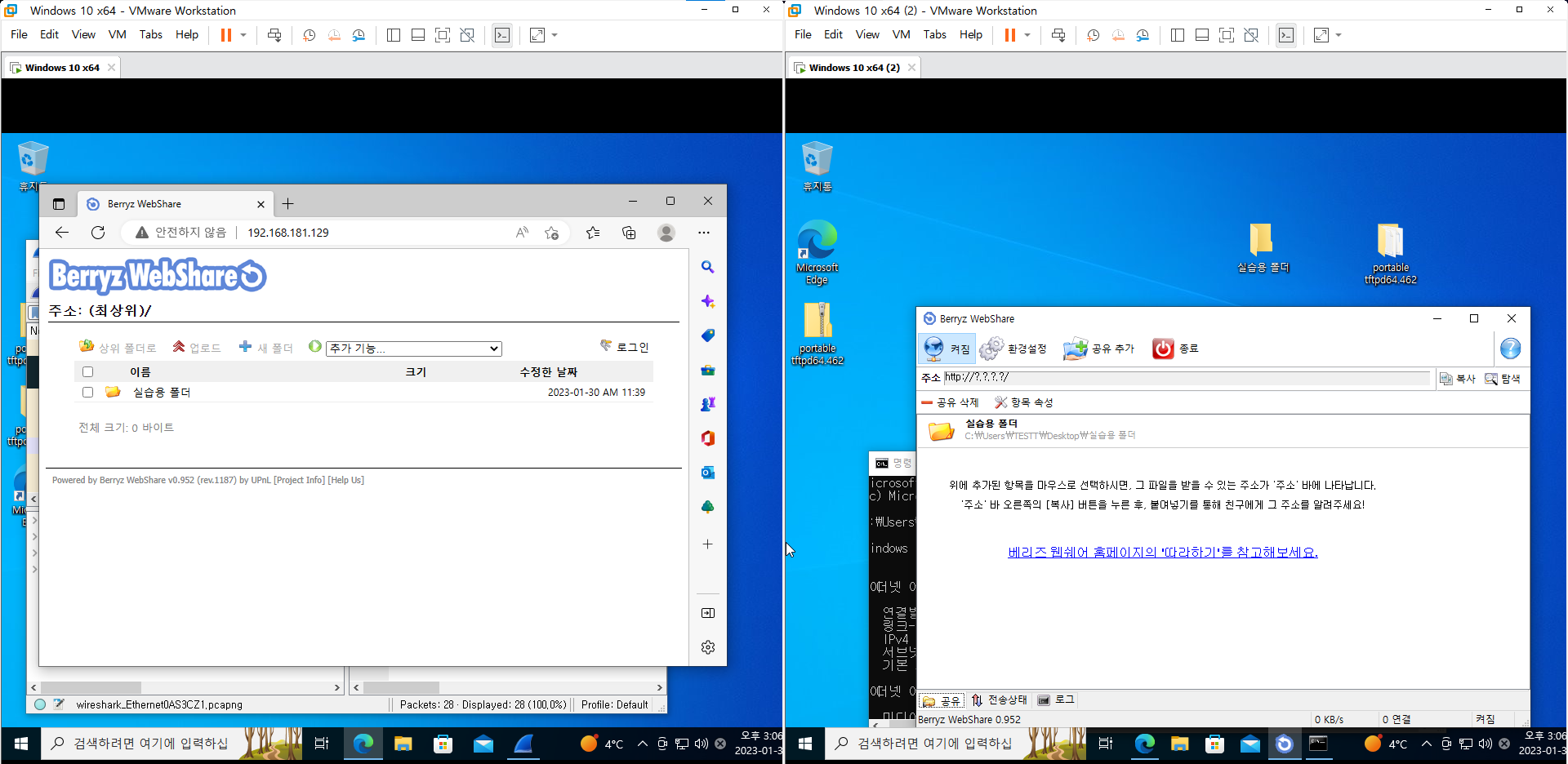Open Edge sidebar Outlook icon
Image resolution: width=1568 pixels, height=764 pixels.
(708, 473)
